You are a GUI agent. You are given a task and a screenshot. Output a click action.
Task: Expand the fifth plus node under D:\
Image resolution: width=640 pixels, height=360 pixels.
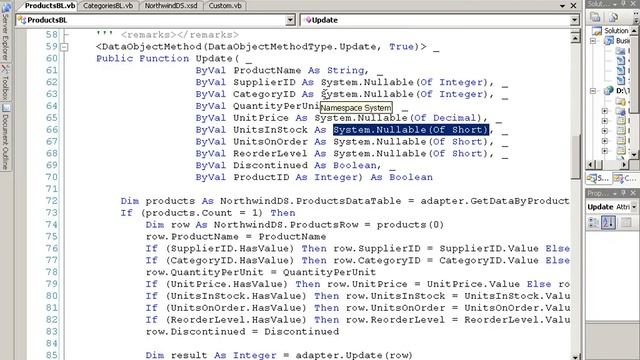[x=604, y=151]
